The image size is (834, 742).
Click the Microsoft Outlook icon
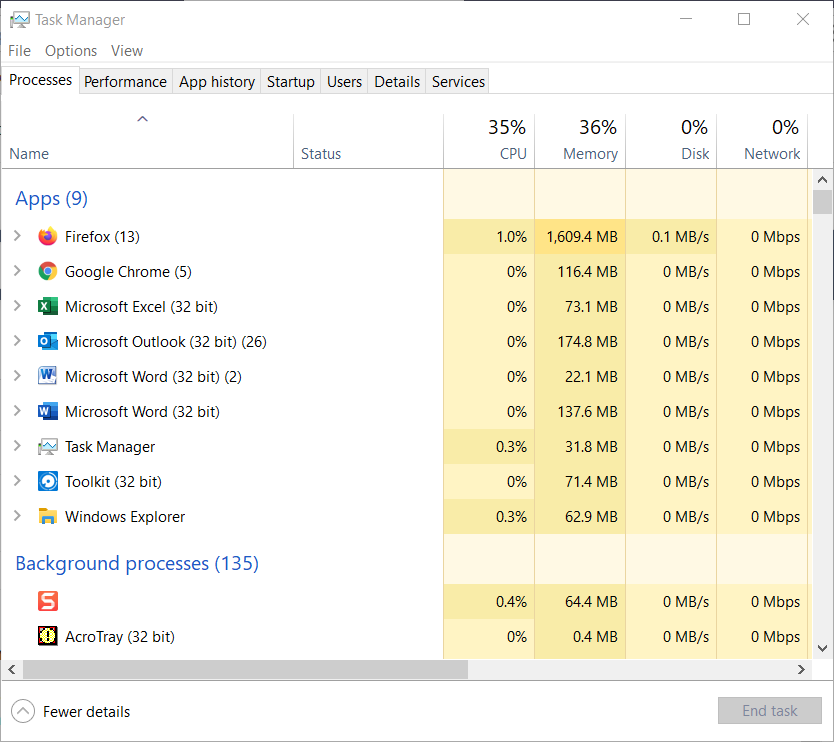(x=48, y=341)
